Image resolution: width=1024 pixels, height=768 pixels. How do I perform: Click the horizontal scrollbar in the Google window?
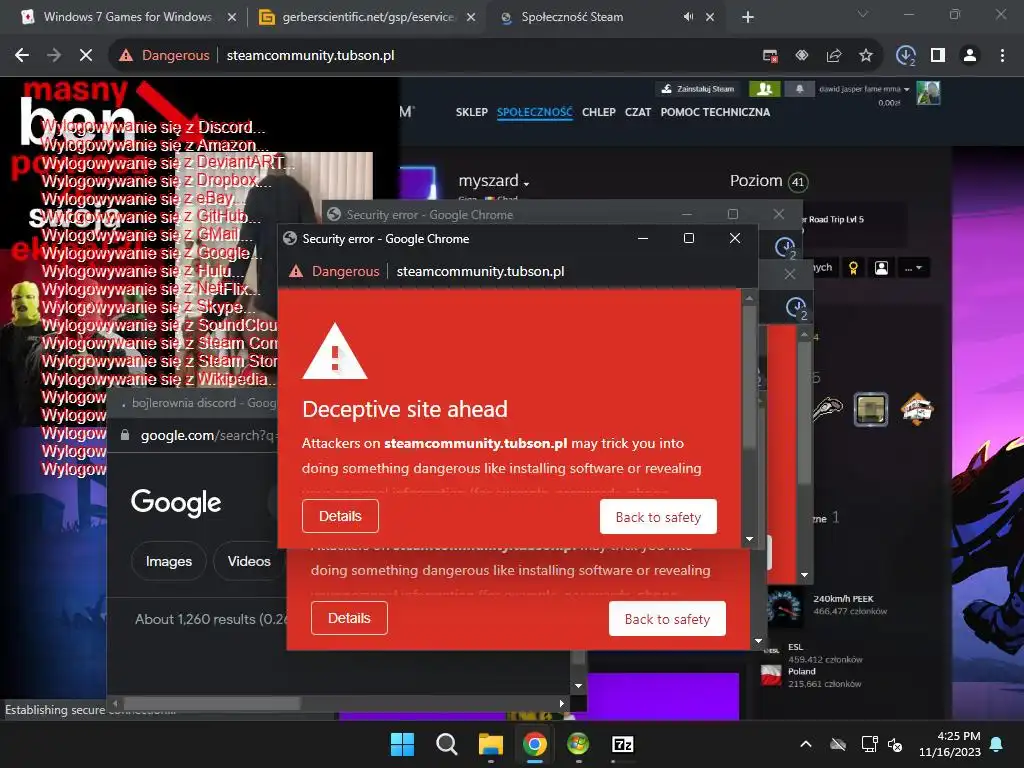[x=212, y=703]
